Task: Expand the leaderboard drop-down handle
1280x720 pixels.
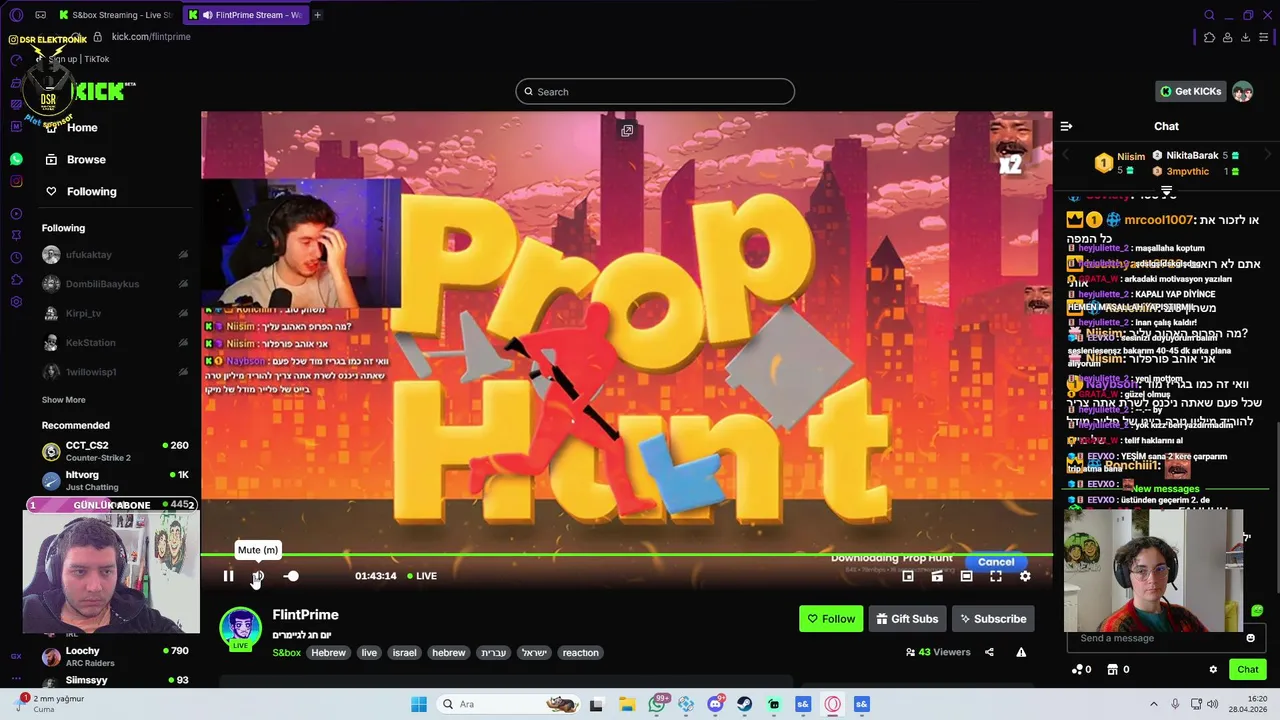Action: click(x=1166, y=190)
